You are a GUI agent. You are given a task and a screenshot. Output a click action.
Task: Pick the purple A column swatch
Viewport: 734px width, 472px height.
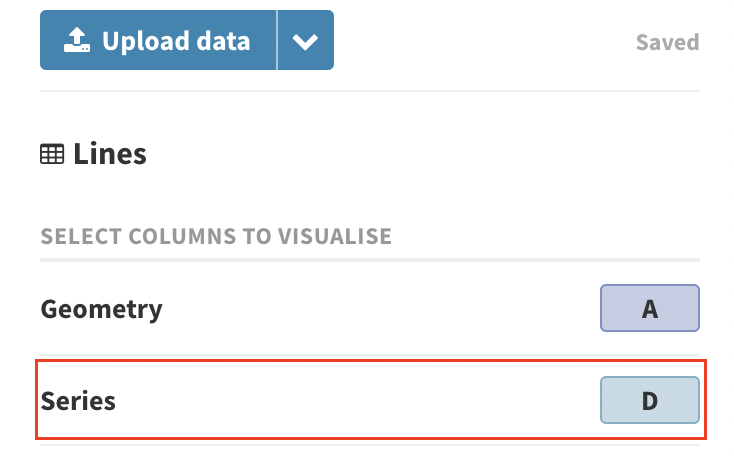(x=650, y=308)
